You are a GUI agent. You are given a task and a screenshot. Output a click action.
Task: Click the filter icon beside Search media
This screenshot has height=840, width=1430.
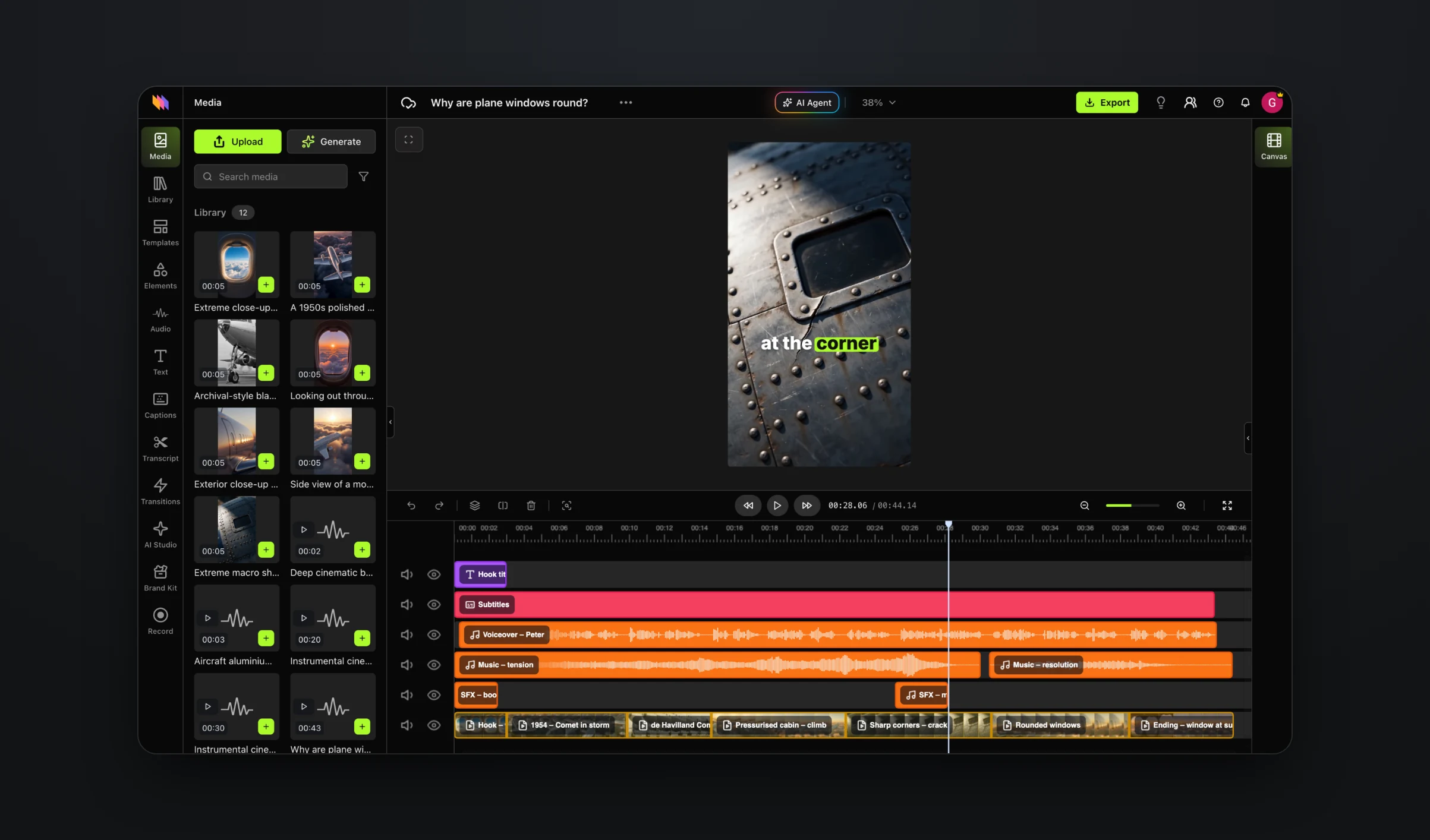click(x=364, y=176)
